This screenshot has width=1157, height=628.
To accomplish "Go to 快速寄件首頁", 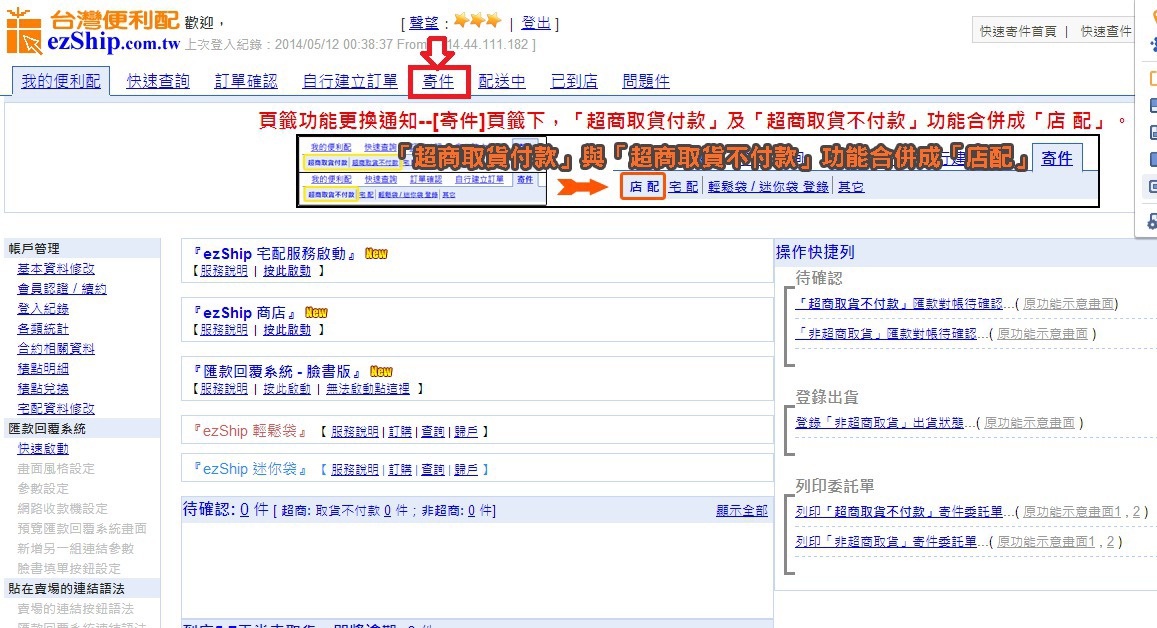I will pos(1018,31).
